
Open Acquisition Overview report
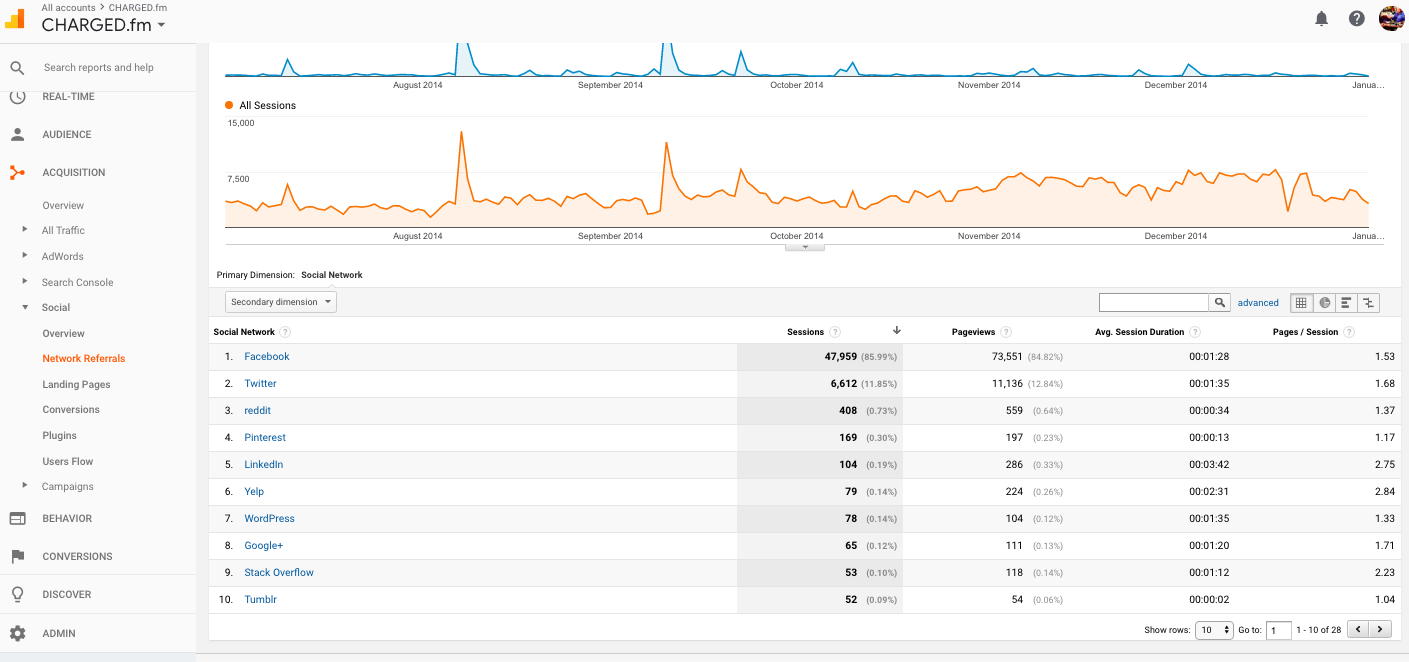[x=63, y=205]
